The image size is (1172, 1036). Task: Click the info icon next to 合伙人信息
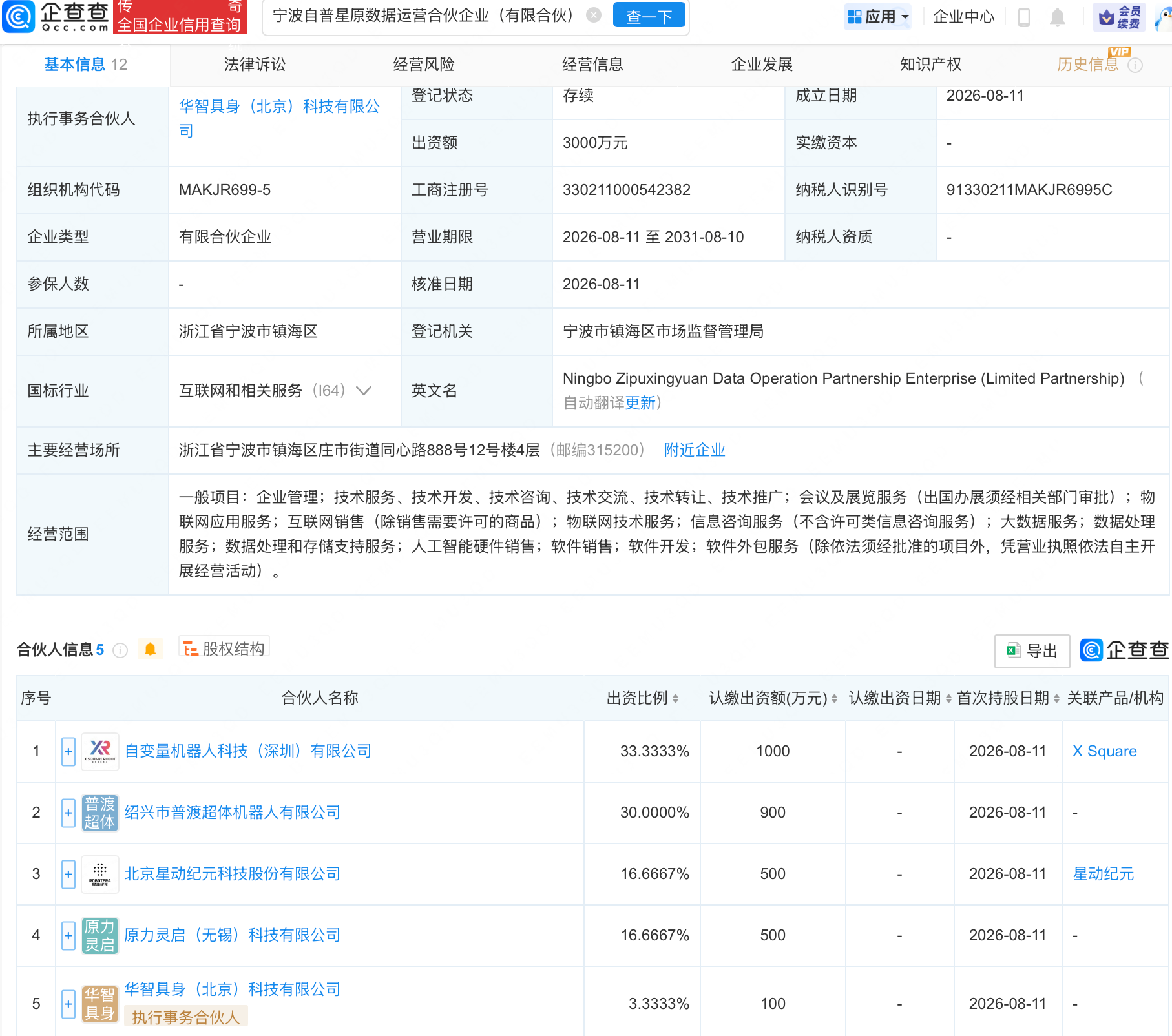[120, 650]
